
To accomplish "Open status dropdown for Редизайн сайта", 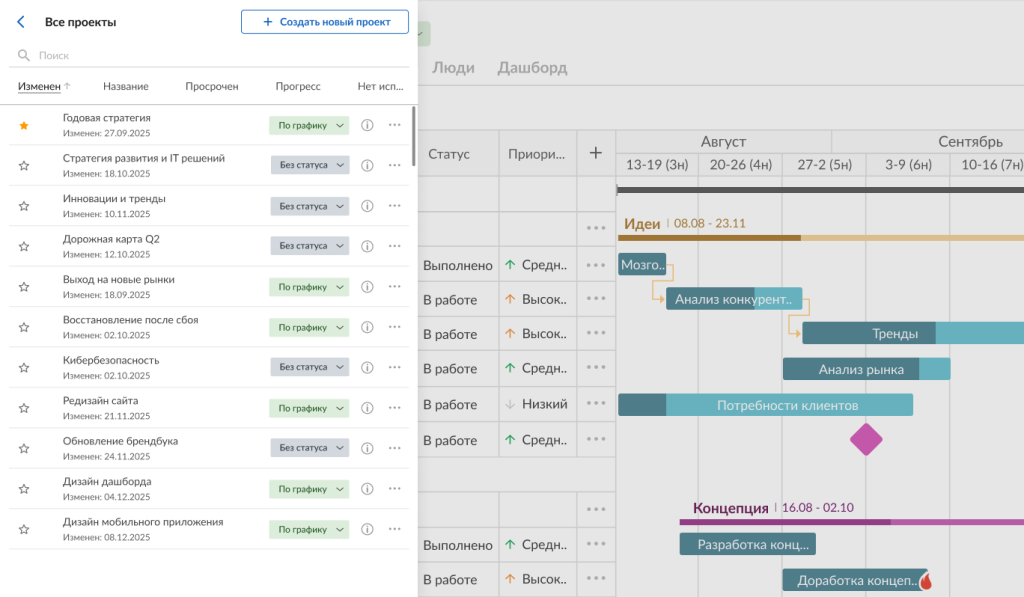I will coord(309,408).
